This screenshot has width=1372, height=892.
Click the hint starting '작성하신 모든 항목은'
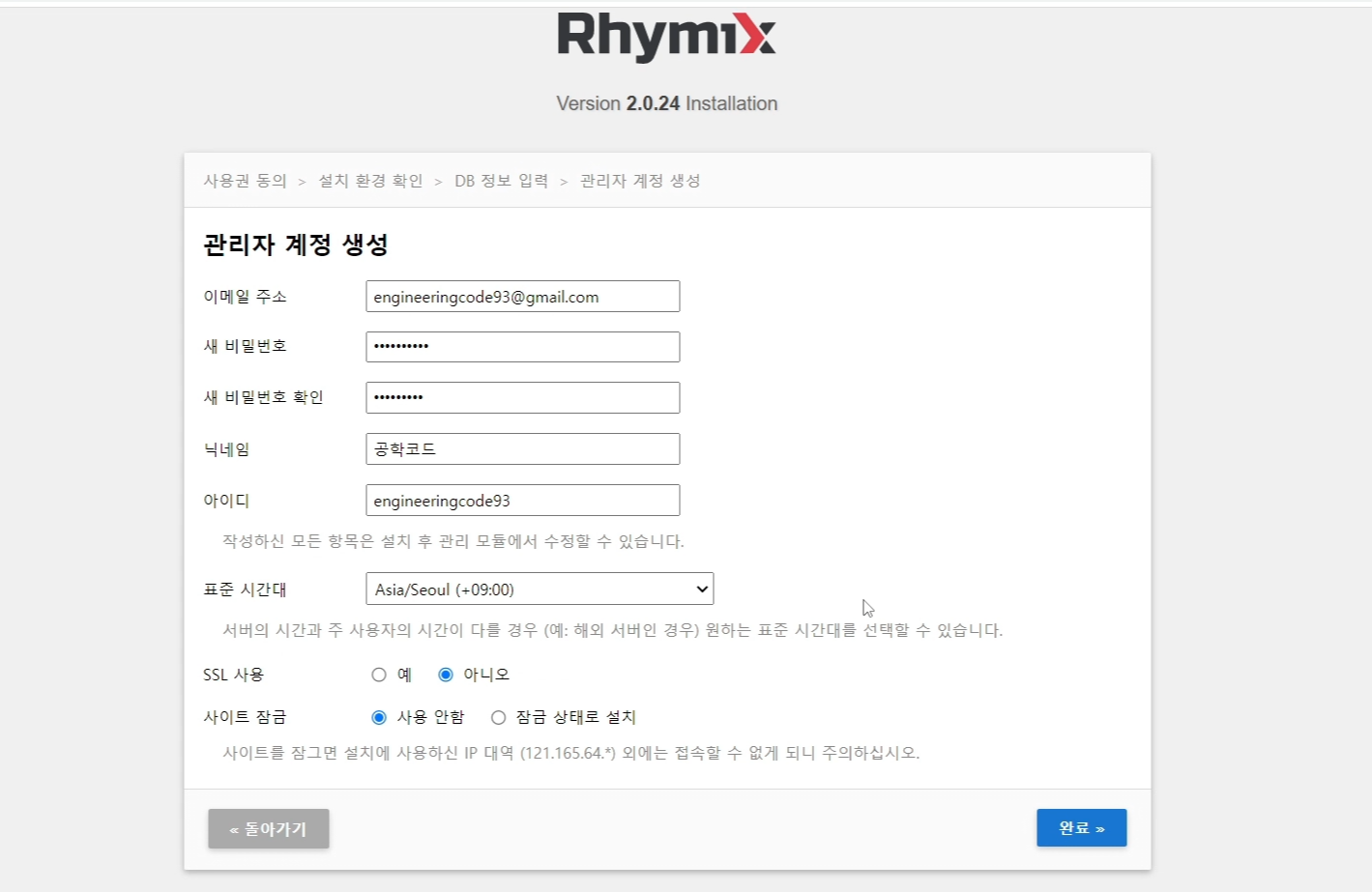(453, 541)
